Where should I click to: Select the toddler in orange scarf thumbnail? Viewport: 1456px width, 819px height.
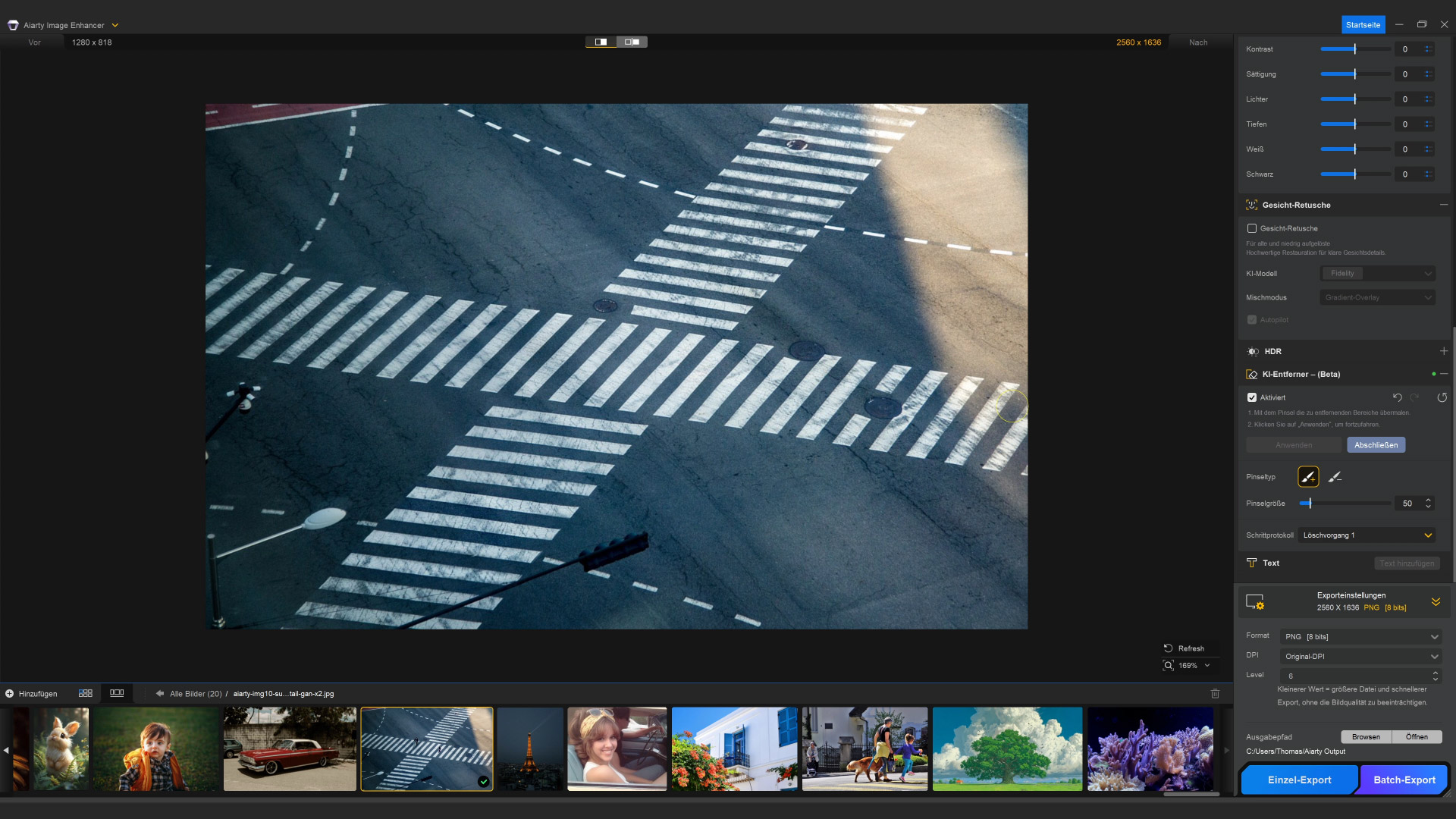click(155, 749)
